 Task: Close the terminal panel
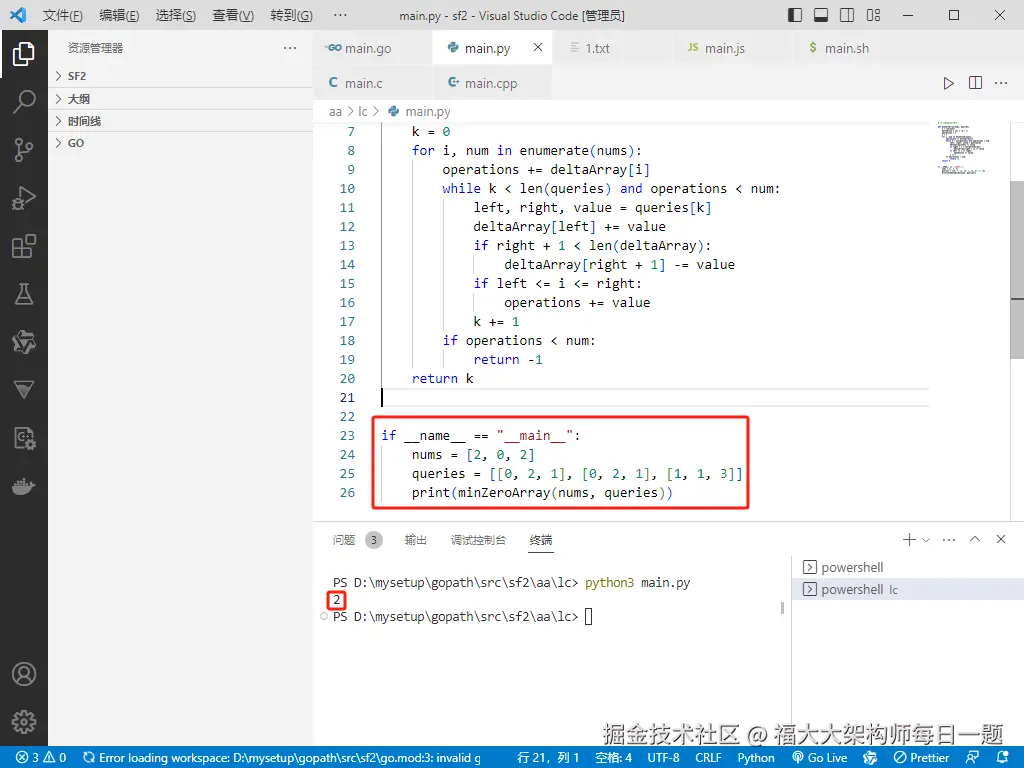(1000, 539)
